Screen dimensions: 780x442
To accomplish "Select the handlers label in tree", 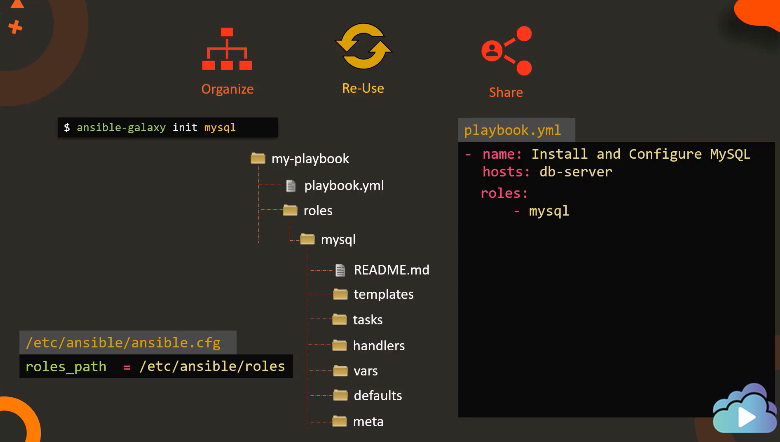I will pos(379,346).
